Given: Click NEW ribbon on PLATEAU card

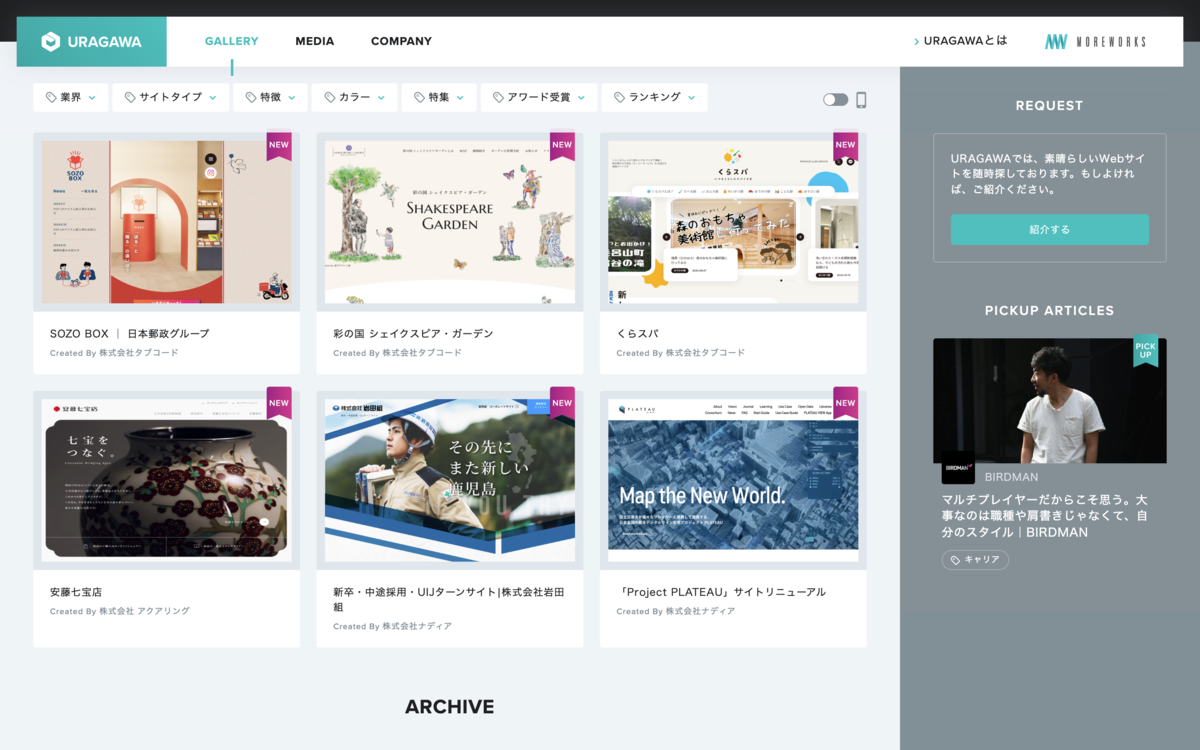Looking at the screenshot, I should point(846,404).
